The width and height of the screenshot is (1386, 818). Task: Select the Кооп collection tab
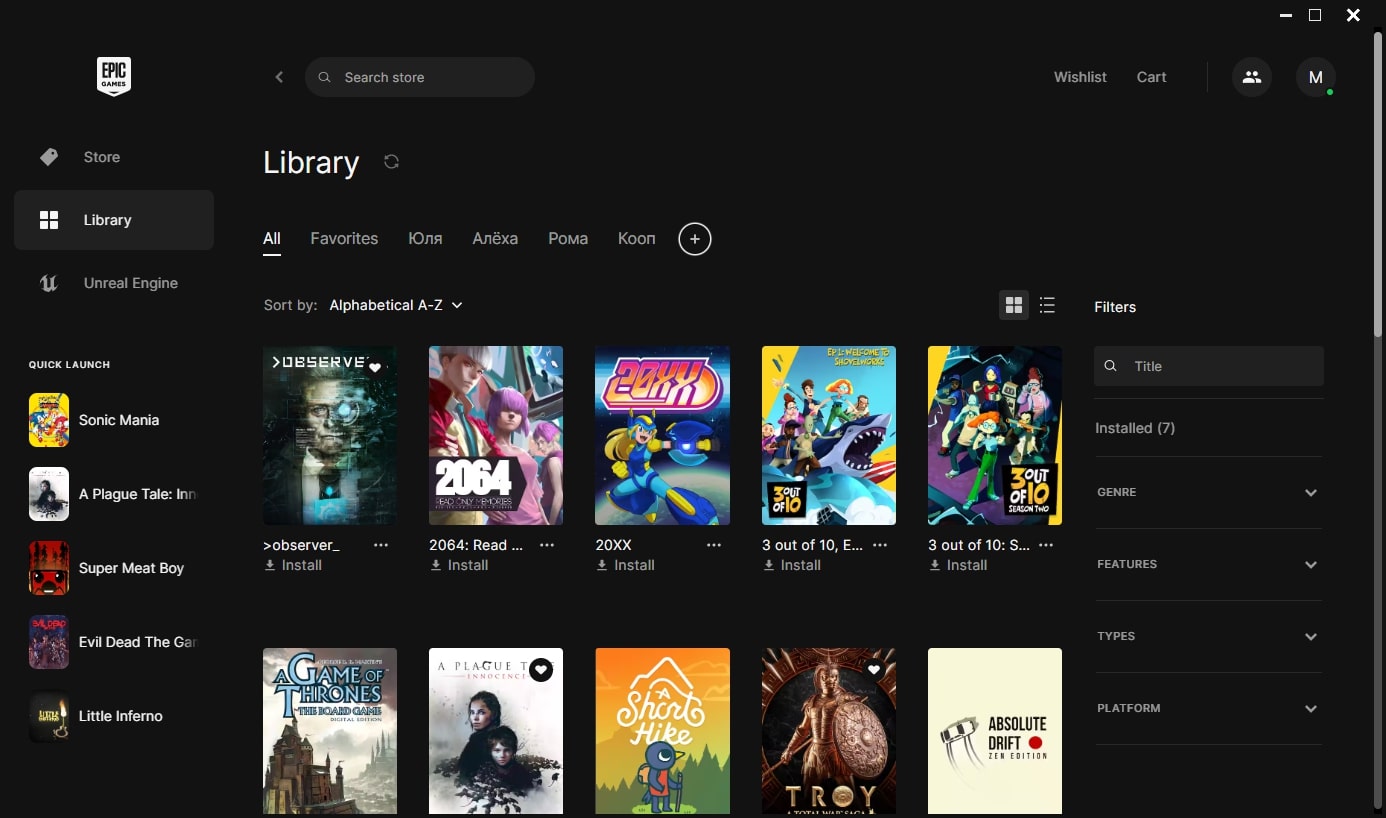click(637, 239)
